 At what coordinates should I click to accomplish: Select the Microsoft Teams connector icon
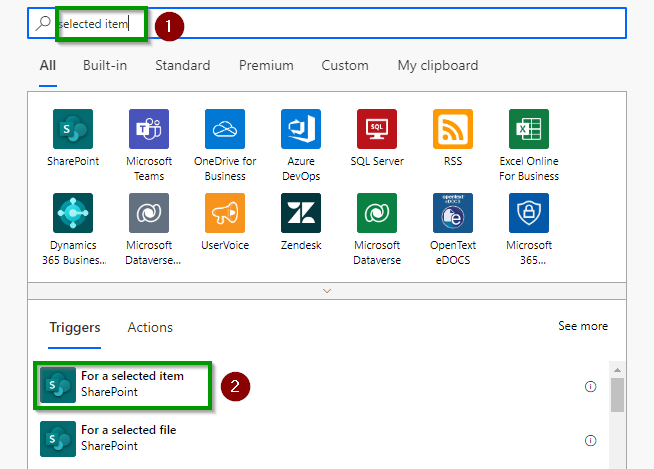[x=149, y=129]
